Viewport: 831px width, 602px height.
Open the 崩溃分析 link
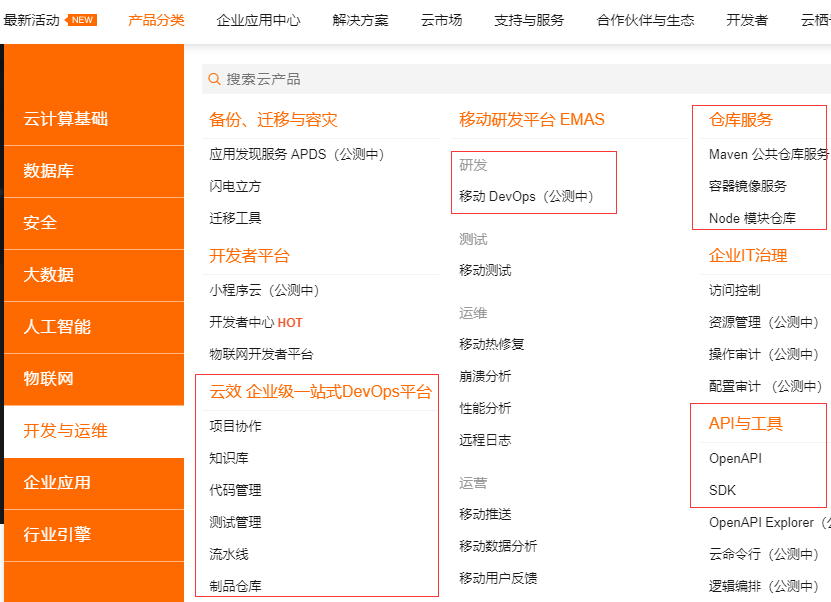(x=485, y=376)
